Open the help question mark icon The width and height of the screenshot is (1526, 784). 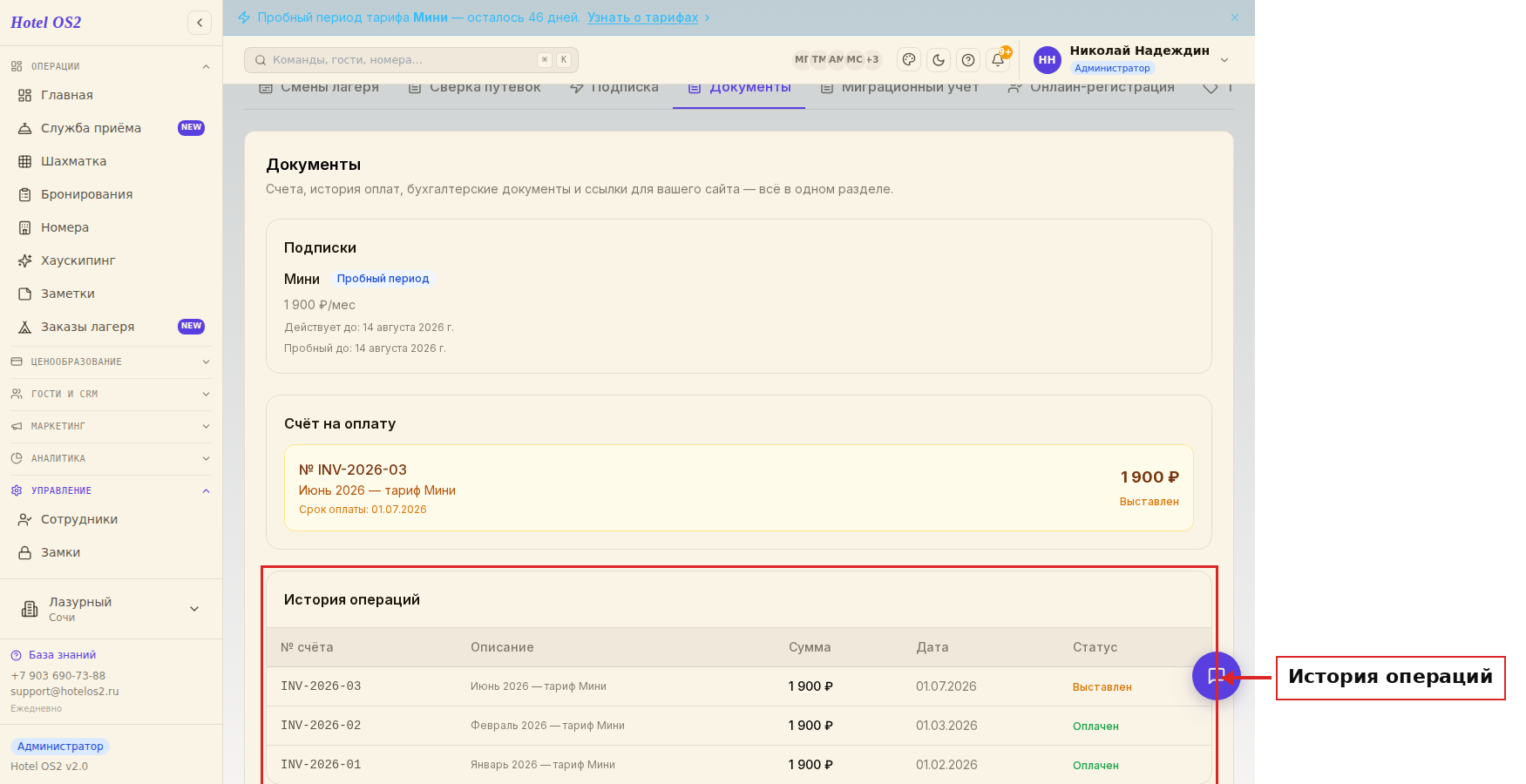pyautogui.click(x=968, y=60)
